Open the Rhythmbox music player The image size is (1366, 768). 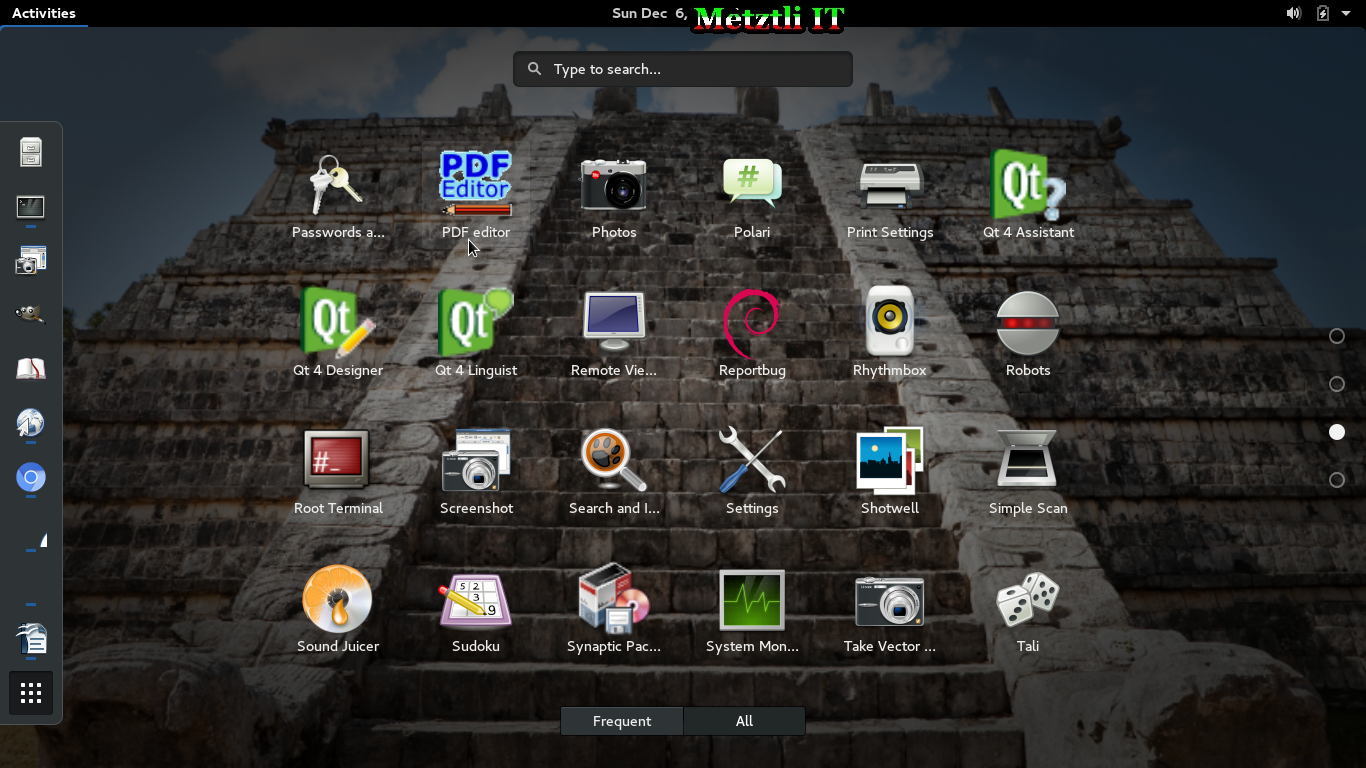point(889,323)
